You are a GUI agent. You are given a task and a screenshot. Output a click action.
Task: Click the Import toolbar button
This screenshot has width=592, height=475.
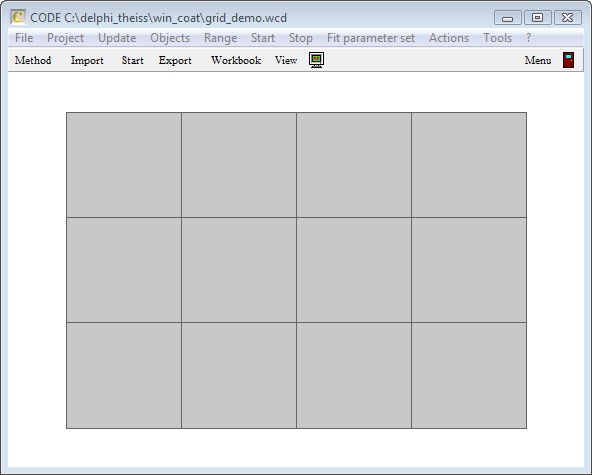(x=87, y=60)
